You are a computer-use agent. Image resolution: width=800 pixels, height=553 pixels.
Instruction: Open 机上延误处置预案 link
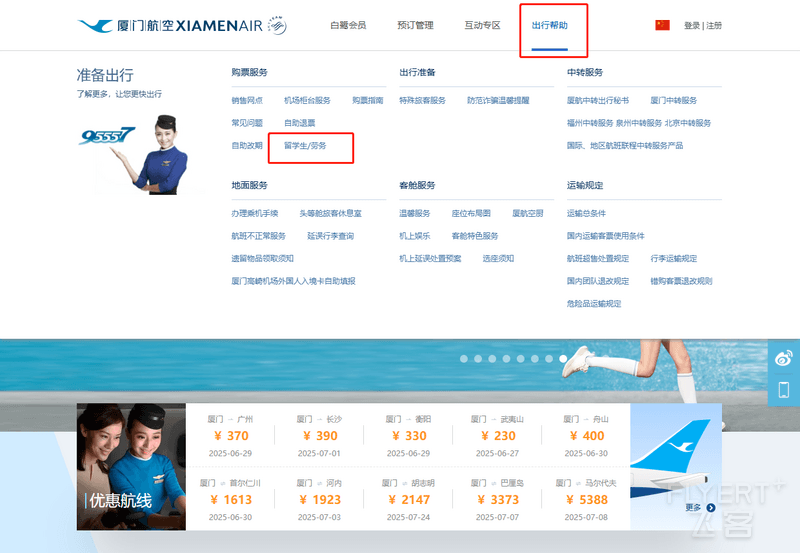[430, 258]
